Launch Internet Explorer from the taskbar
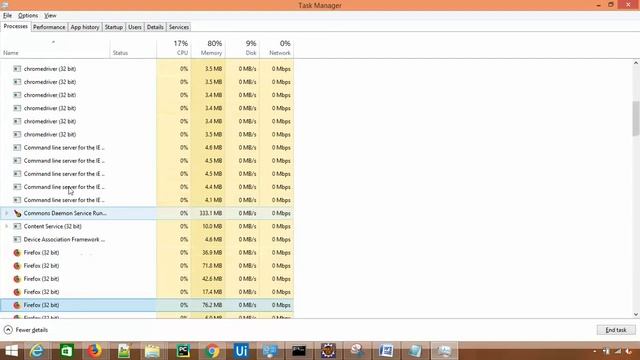The width and height of the screenshot is (640, 360). 37,351
